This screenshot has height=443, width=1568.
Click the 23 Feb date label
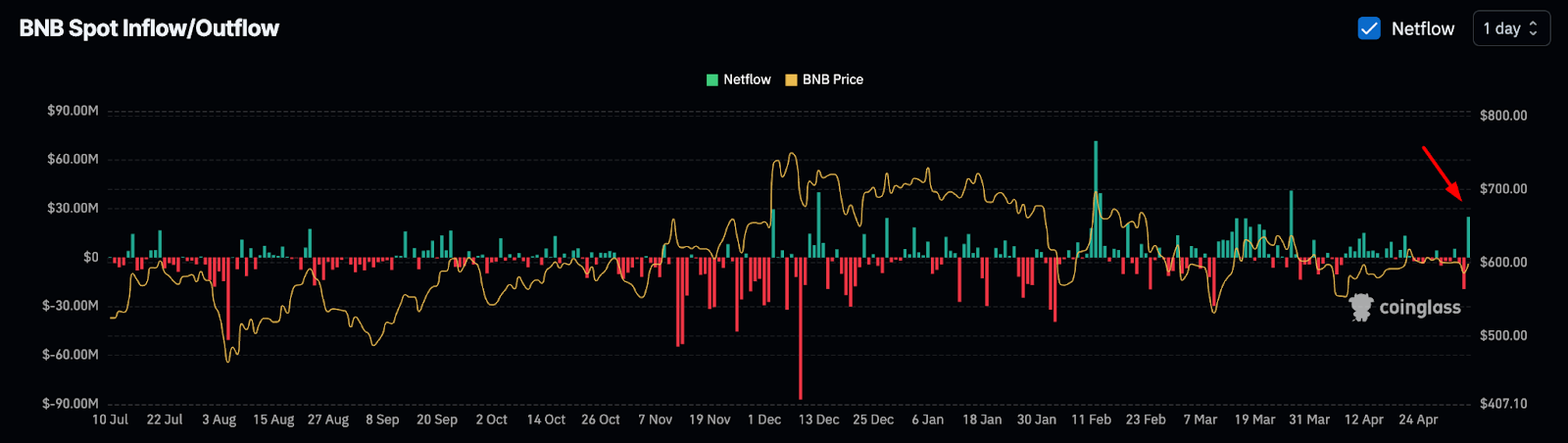(x=1146, y=419)
